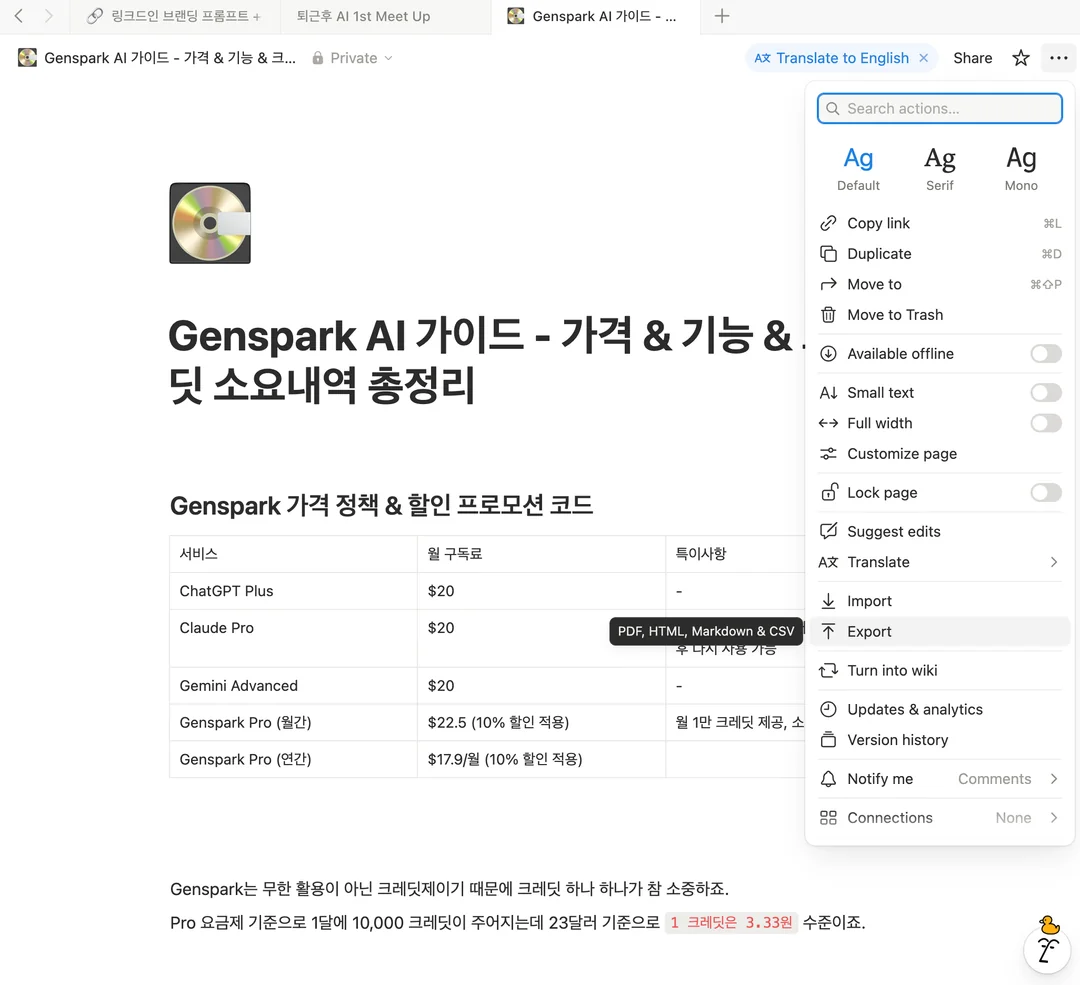Viewport: 1080px width, 985px height.
Task: Click the Claude Pro table cell
Action: [293, 639]
